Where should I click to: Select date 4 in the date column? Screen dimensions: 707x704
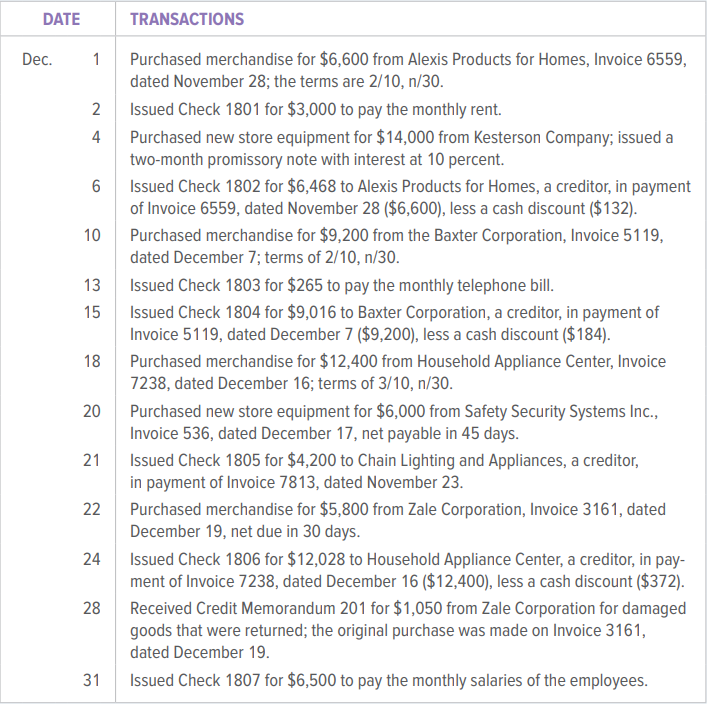coord(96,137)
